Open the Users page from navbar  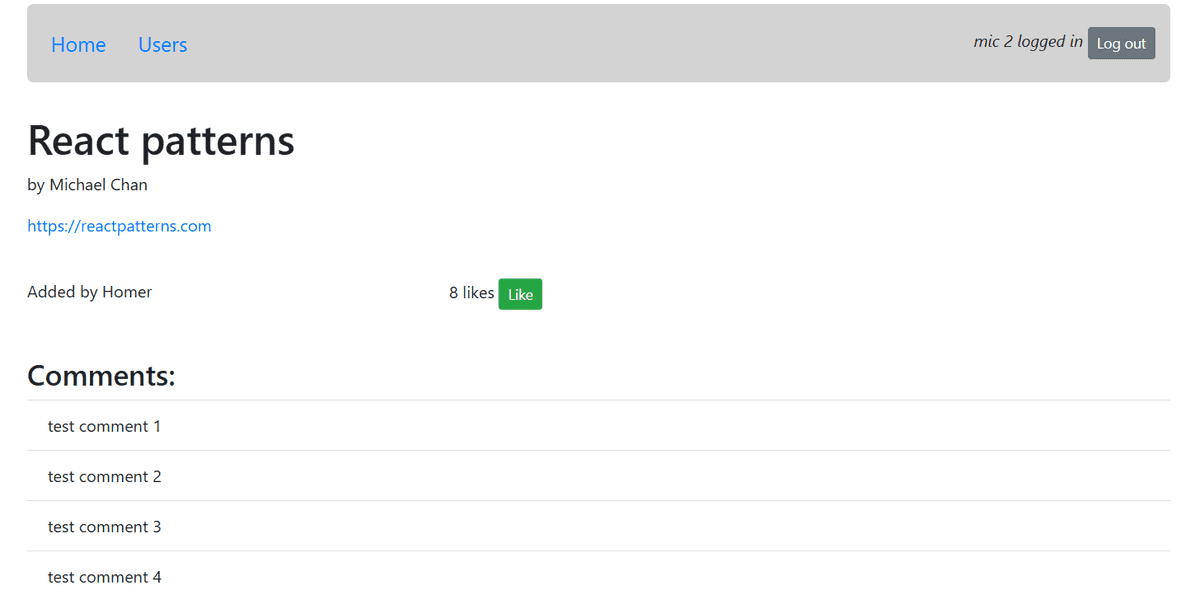coord(162,45)
